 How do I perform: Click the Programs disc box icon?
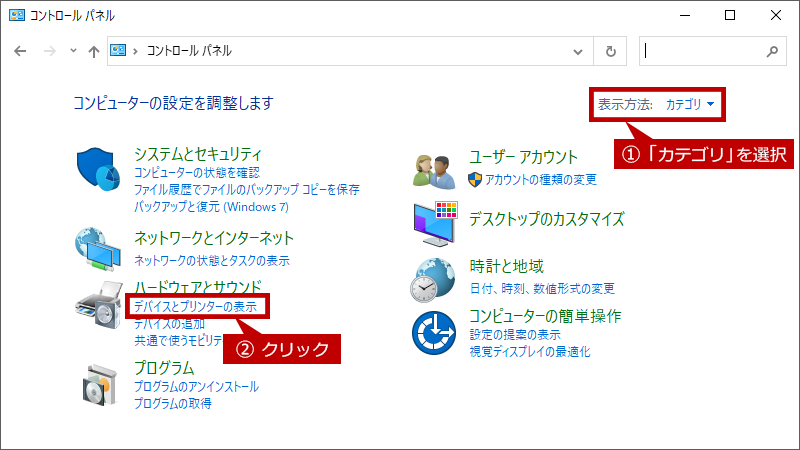pos(99,385)
